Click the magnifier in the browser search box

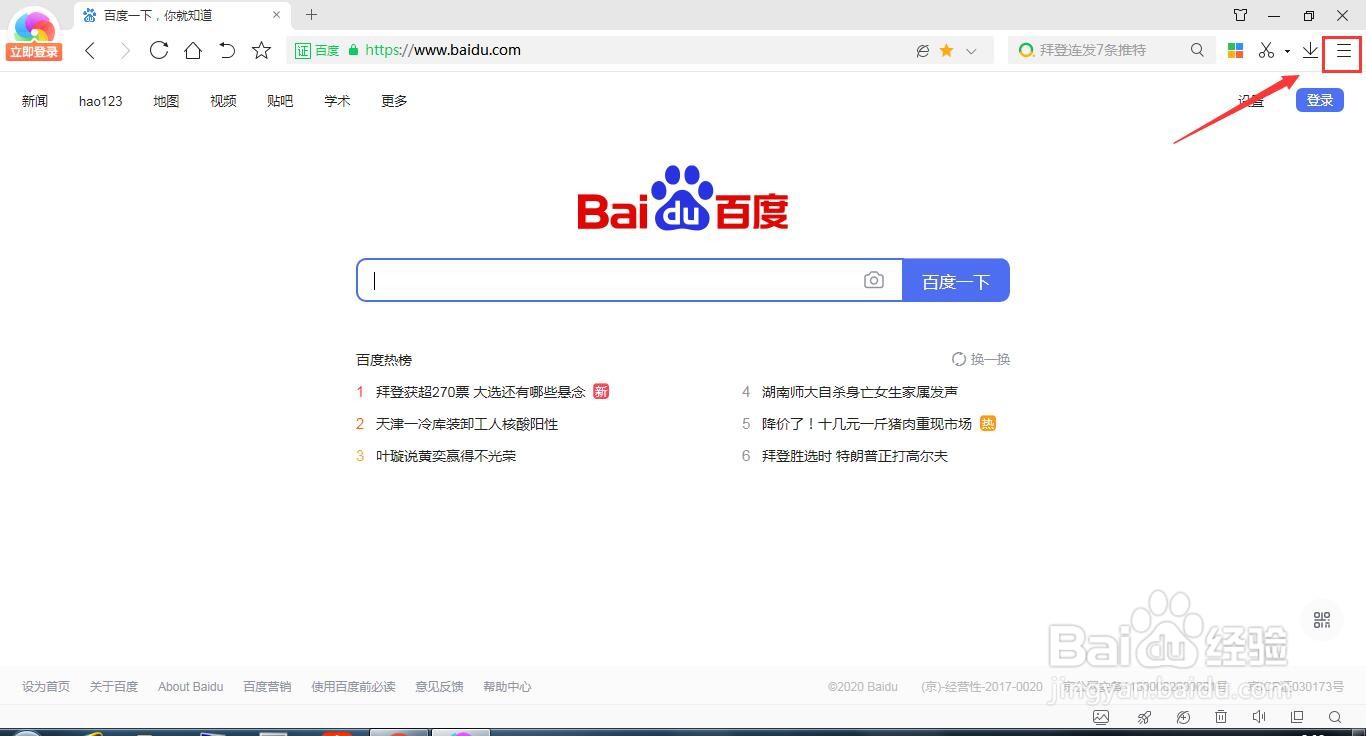[x=1197, y=50]
